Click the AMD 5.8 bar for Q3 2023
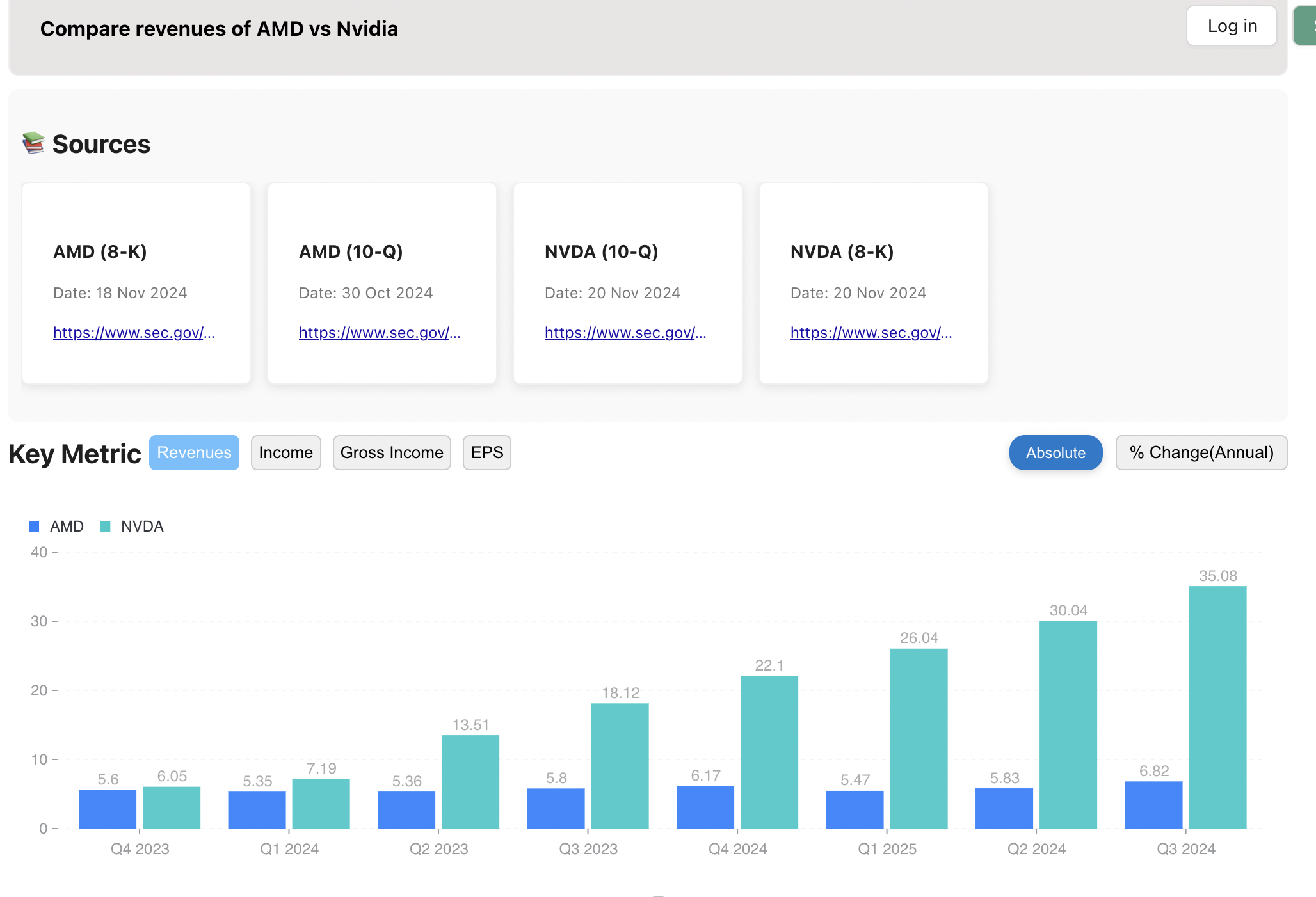This screenshot has height=897, width=1316. pyautogui.click(x=556, y=809)
